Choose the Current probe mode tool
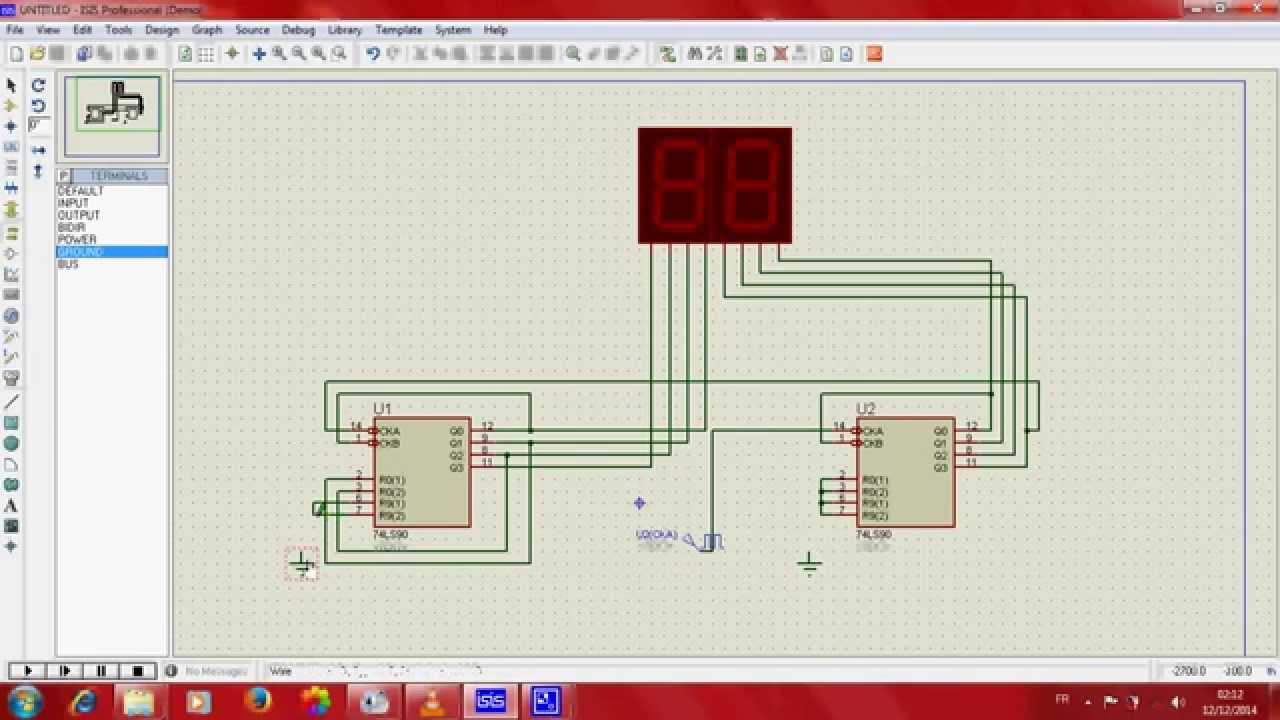The height and width of the screenshot is (720, 1280). (12, 357)
